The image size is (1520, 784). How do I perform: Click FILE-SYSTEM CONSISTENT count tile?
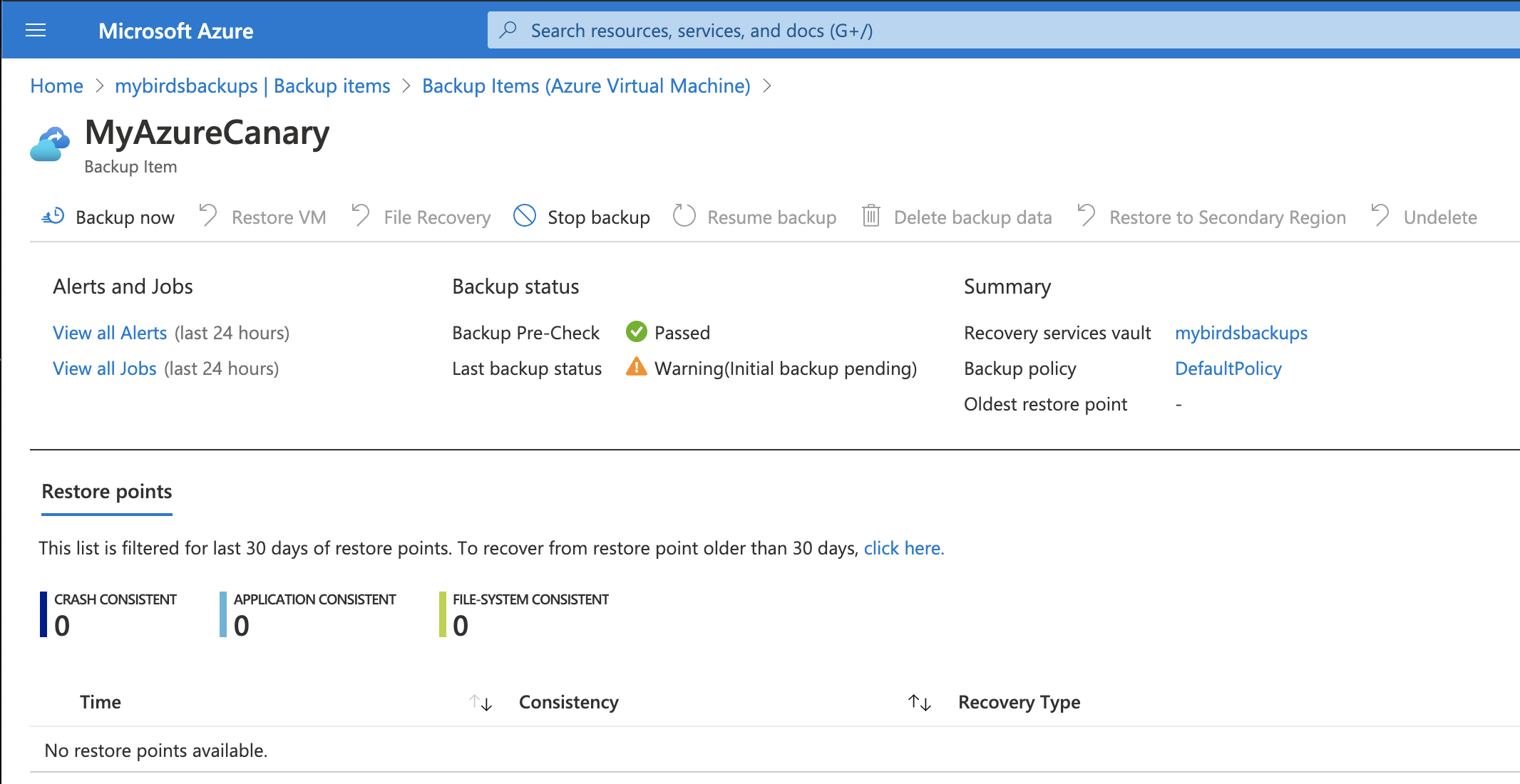click(524, 614)
